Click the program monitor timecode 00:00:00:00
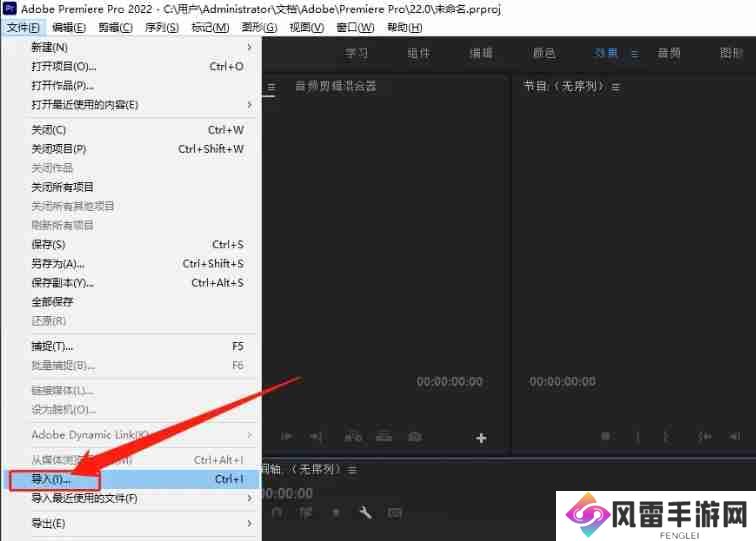 click(x=562, y=381)
